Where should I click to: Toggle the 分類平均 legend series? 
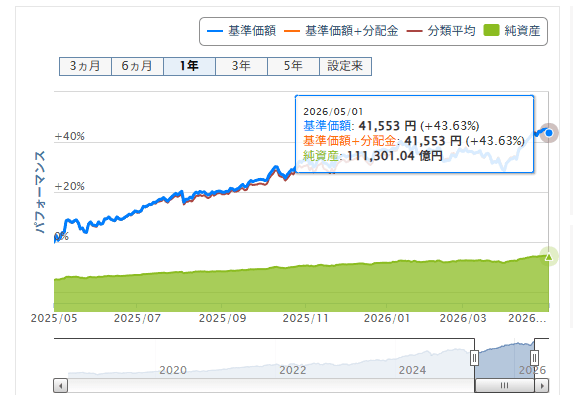441,31
